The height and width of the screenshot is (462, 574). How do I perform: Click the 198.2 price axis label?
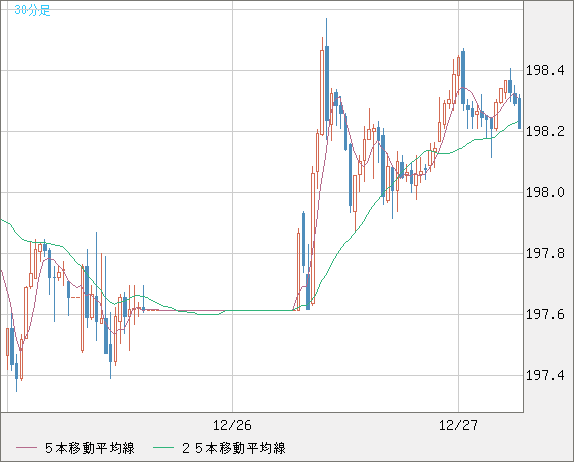tap(545, 131)
